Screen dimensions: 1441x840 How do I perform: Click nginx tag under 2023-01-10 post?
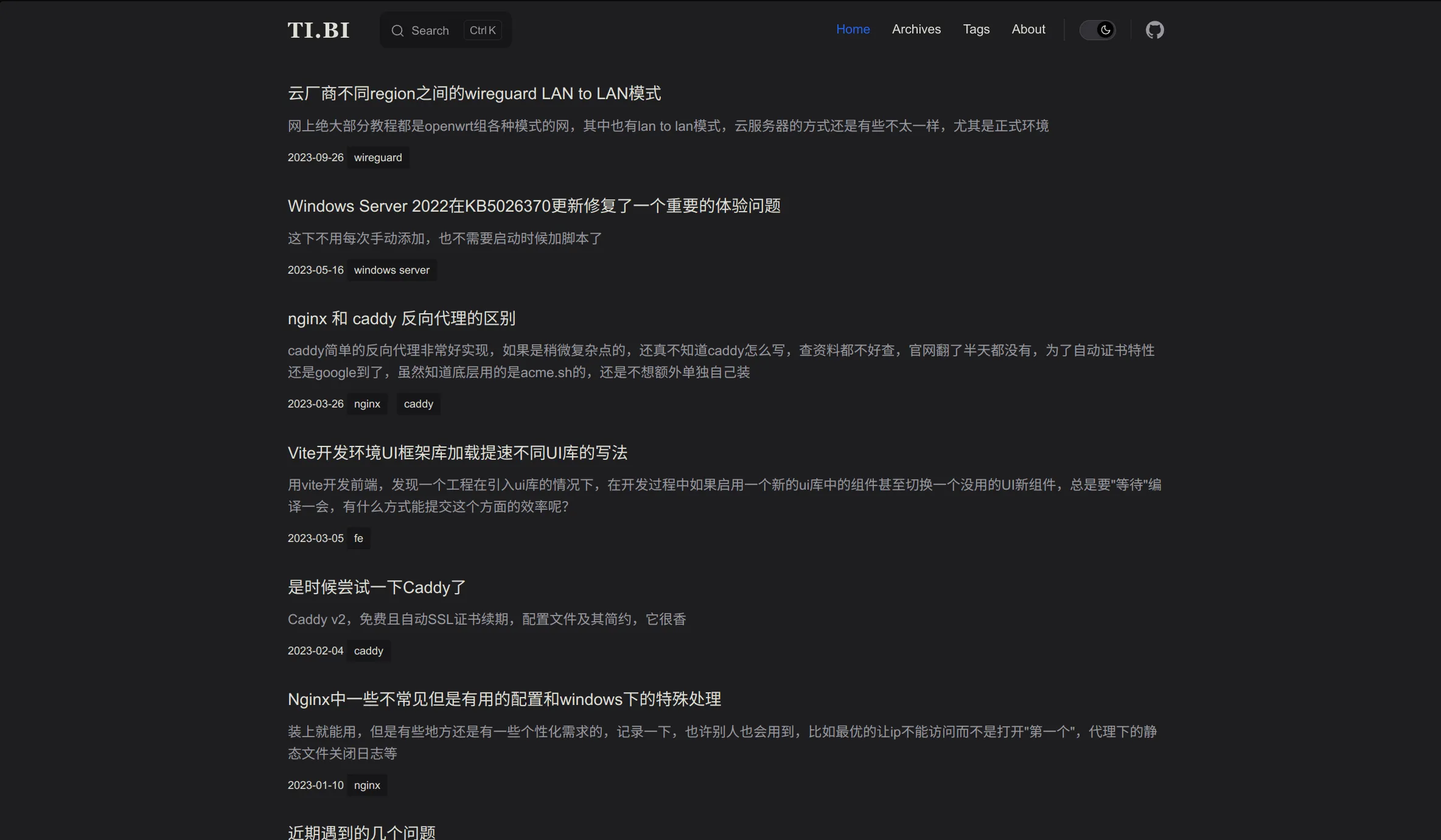point(367,785)
